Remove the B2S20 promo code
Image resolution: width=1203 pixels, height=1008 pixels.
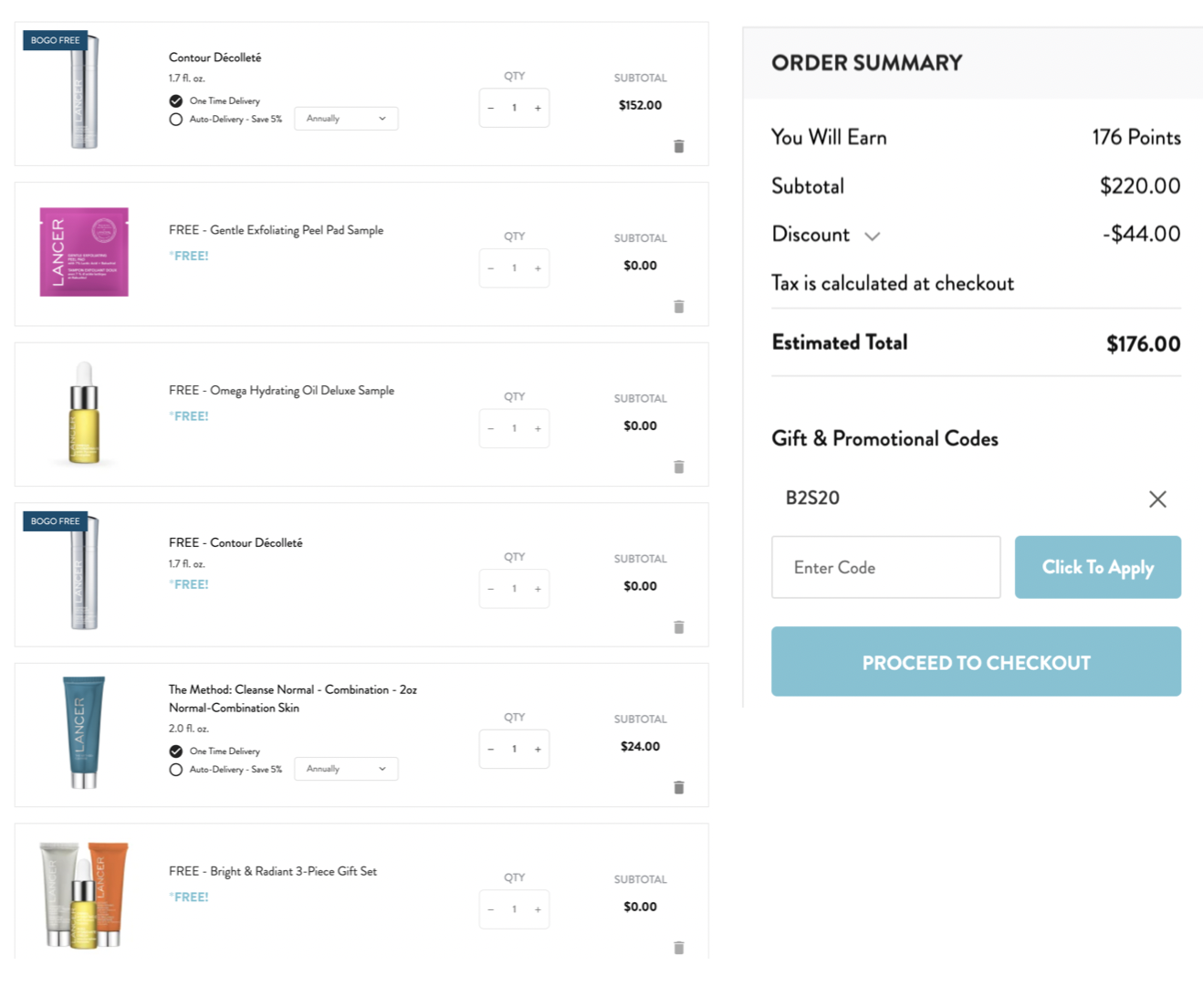pos(1157,499)
